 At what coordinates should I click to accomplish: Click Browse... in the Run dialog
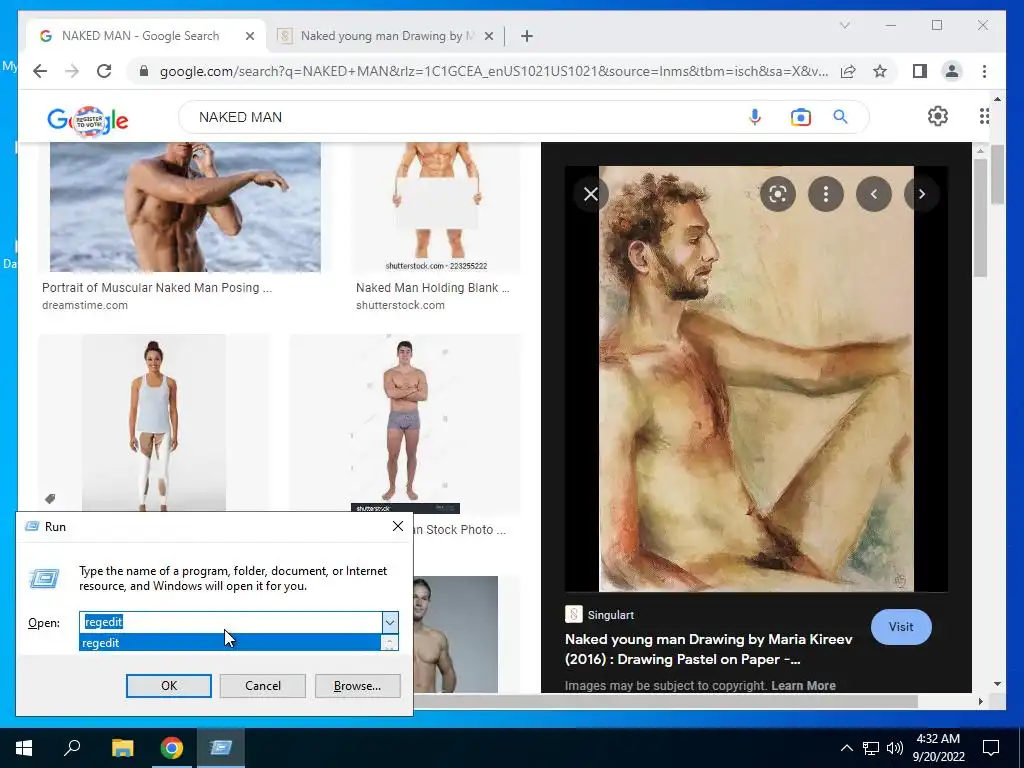(x=357, y=686)
